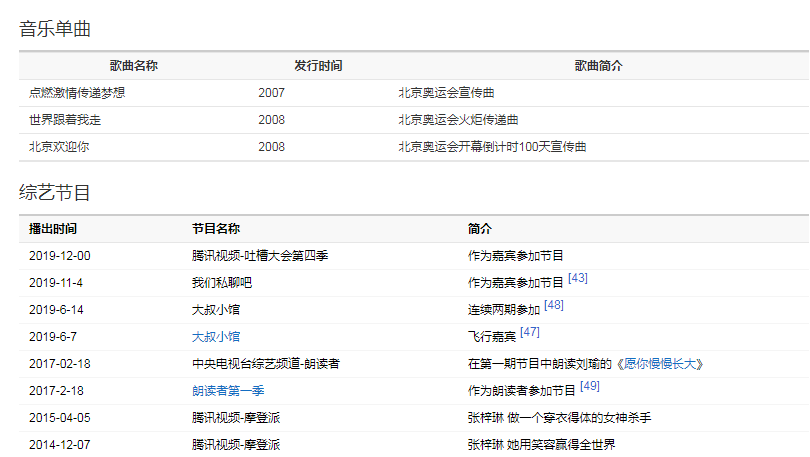Click citation reference [47]
Screen dimensions: 810x457
pos(530,332)
